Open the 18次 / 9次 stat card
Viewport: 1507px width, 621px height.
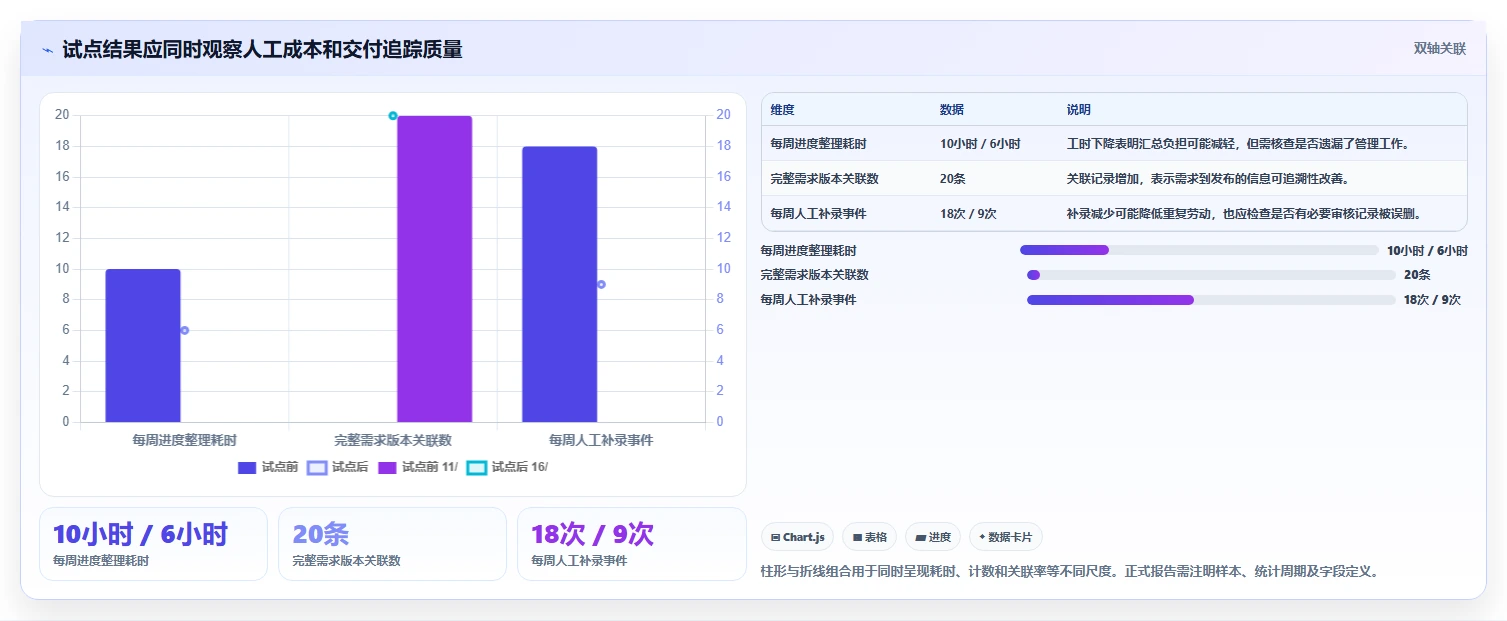(631, 544)
